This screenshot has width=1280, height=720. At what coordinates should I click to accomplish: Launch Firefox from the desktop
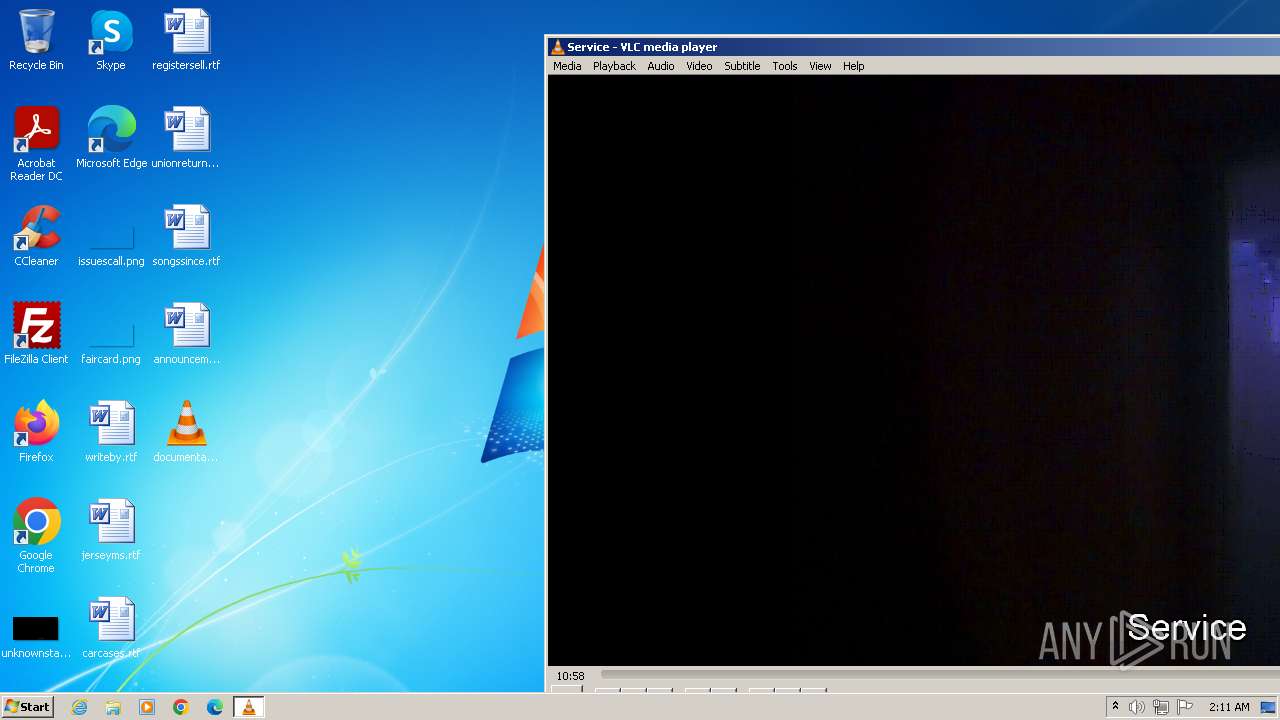(x=36, y=432)
